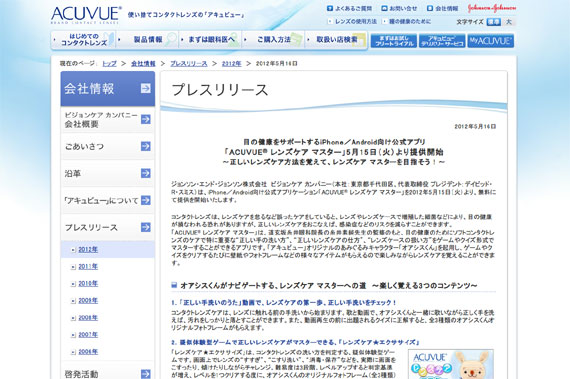570x379 pixels.
Task: Select 2011年 press release archive
Action: (x=88, y=267)
